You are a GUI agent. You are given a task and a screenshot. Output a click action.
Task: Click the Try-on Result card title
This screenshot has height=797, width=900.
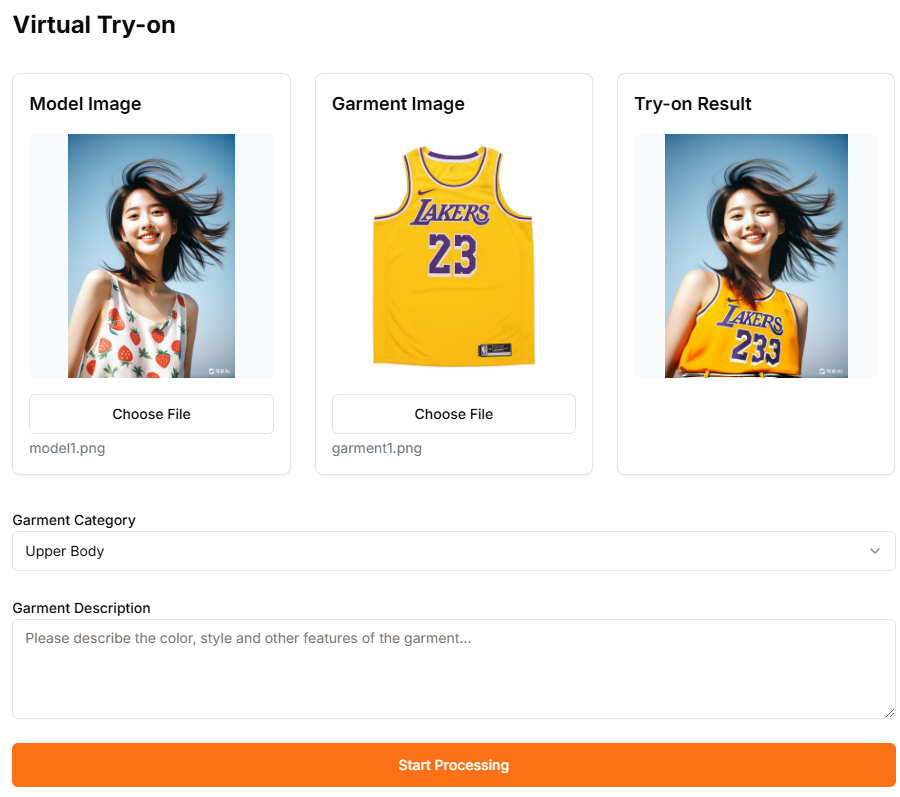(x=693, y=104)
